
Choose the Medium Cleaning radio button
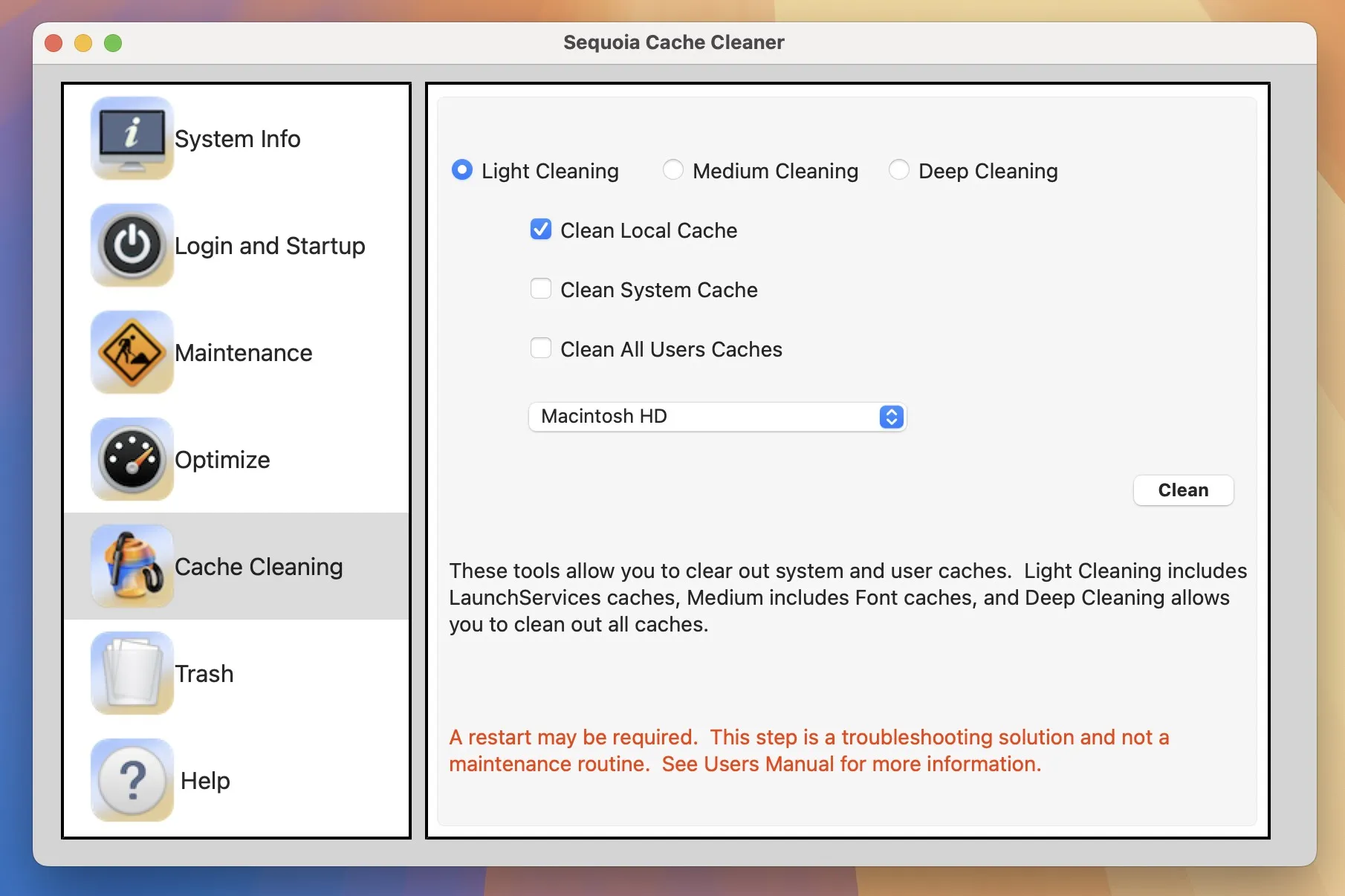(x=673, y=170)
